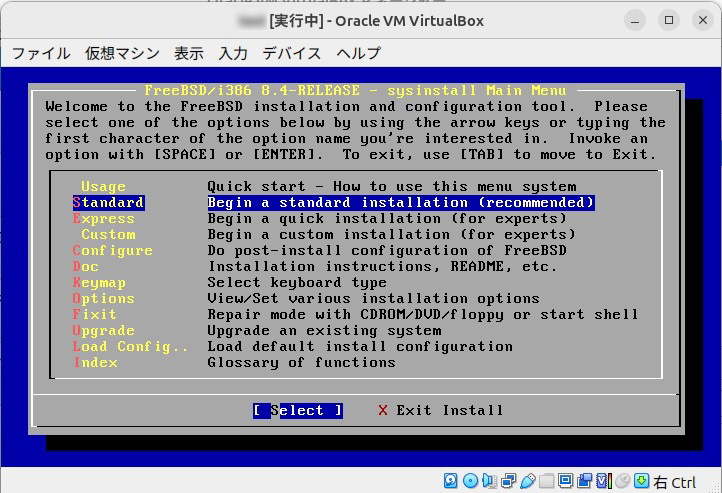Click 'Upgrade an existing system' description
Screen dimensions: 722x493
324,331
